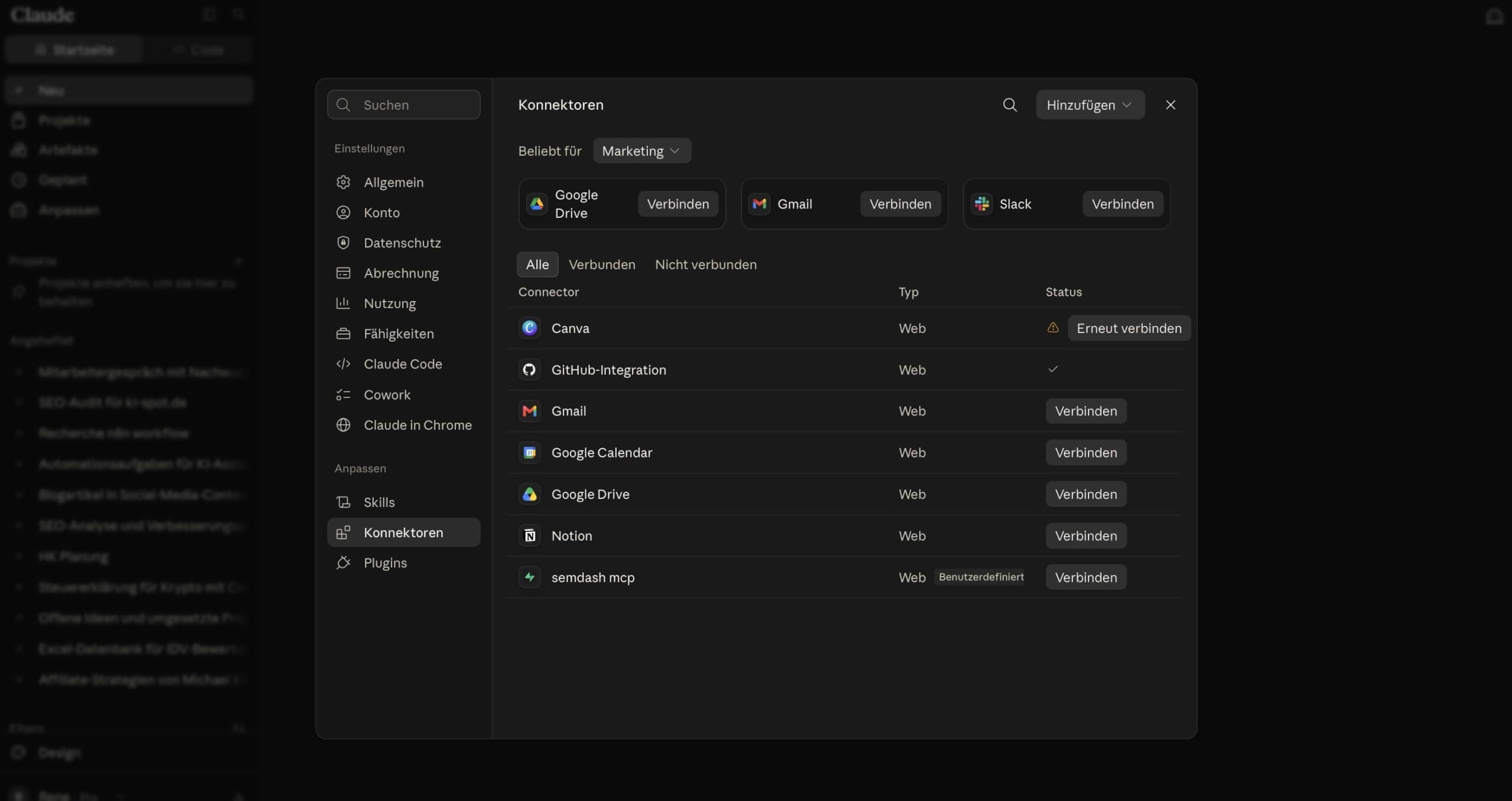The width and height of the screenshot is (1512, 801).
Task: Click the Canva warning triangle icon
Action: pyautogui.click(x=1052, y=328)
